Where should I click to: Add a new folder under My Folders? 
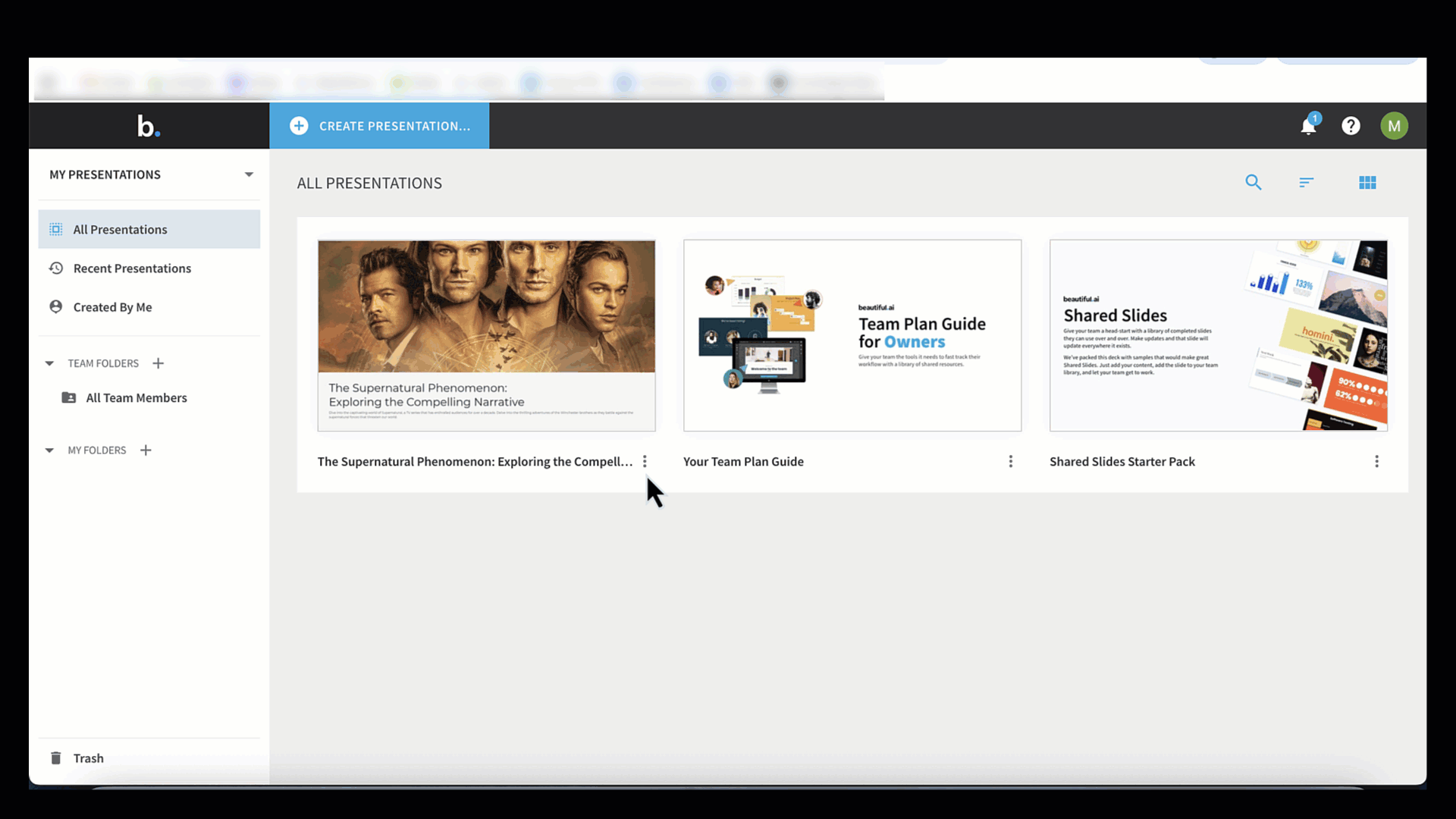146,450
